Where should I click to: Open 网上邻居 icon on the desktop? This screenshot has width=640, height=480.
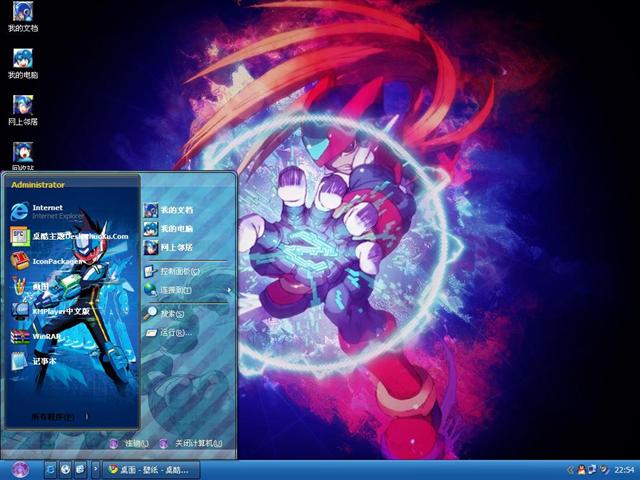click(x=23, y=111)
